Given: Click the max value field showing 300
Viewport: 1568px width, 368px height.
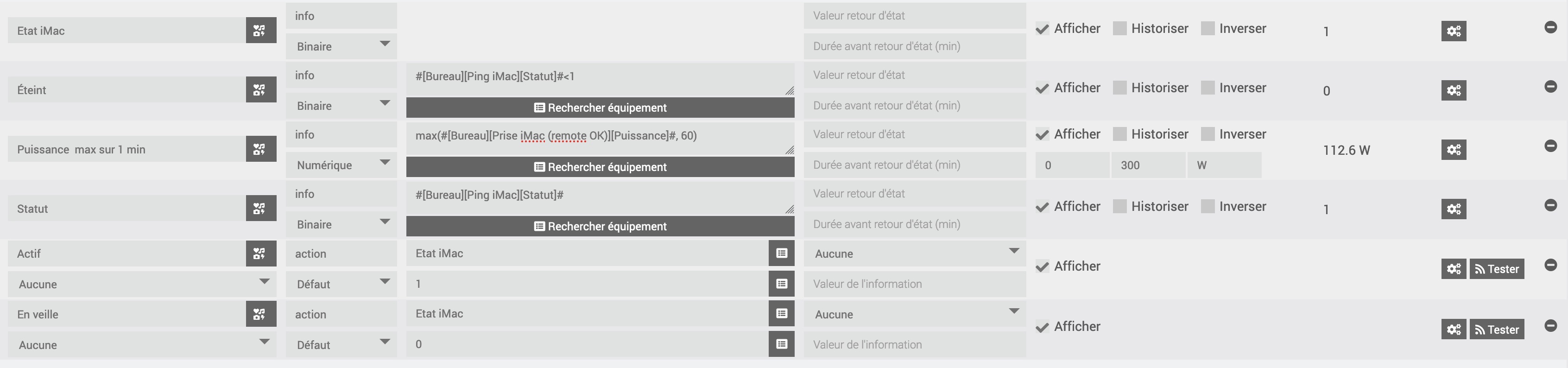Looking at the screenshot, I should click(1148, 165).
